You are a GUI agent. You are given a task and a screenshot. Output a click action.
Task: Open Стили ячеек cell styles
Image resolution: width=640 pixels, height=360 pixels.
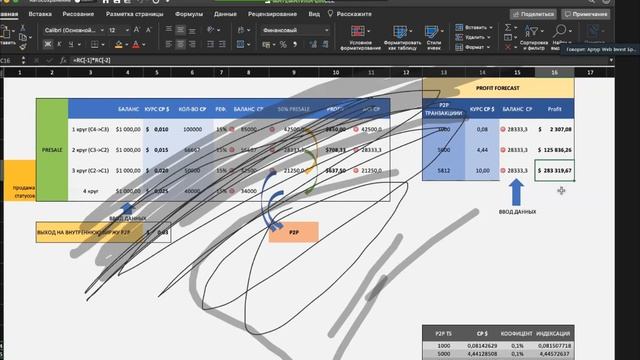(433, 38)
